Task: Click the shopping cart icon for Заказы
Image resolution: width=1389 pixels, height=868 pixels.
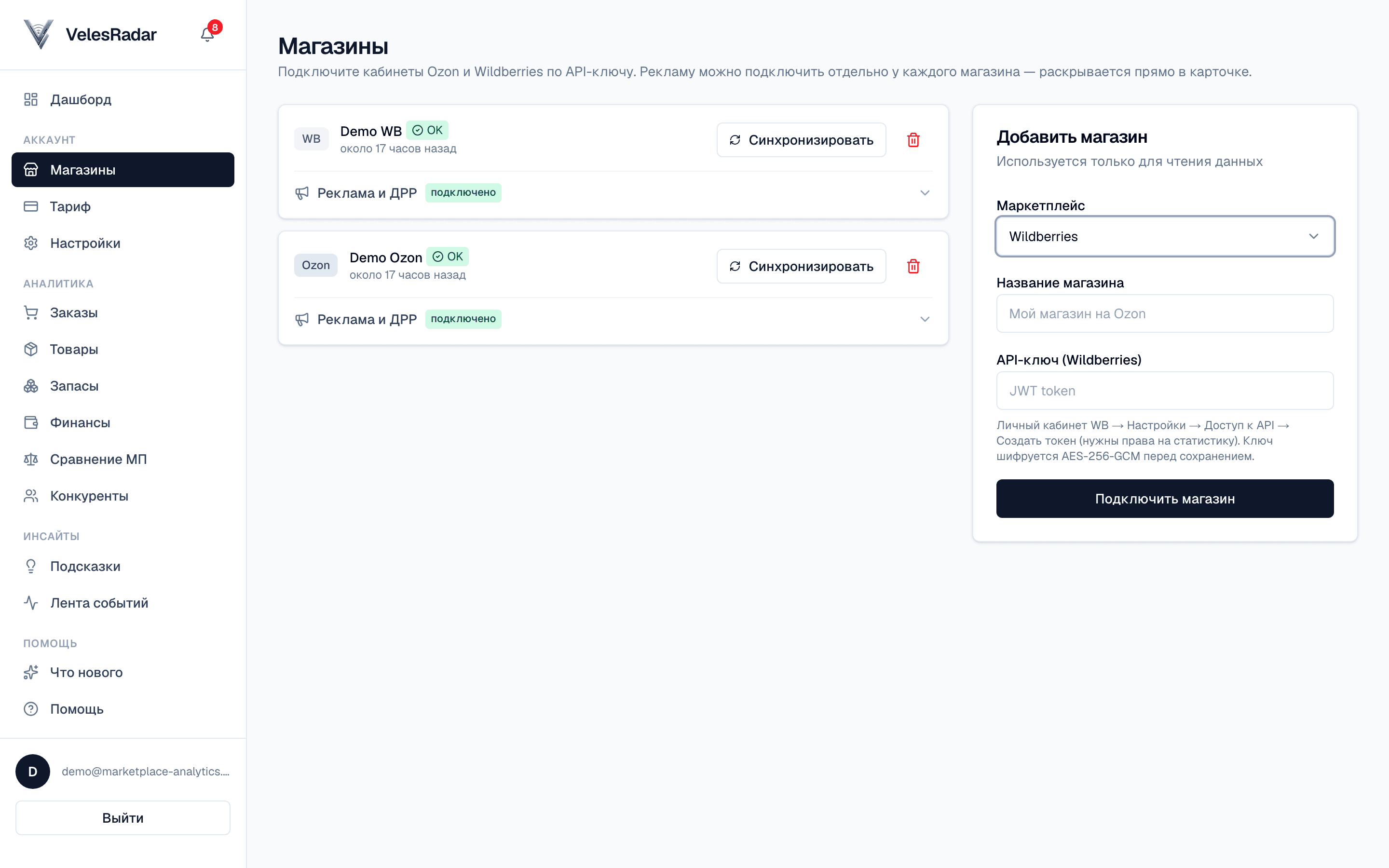Action: click(31, 312)
